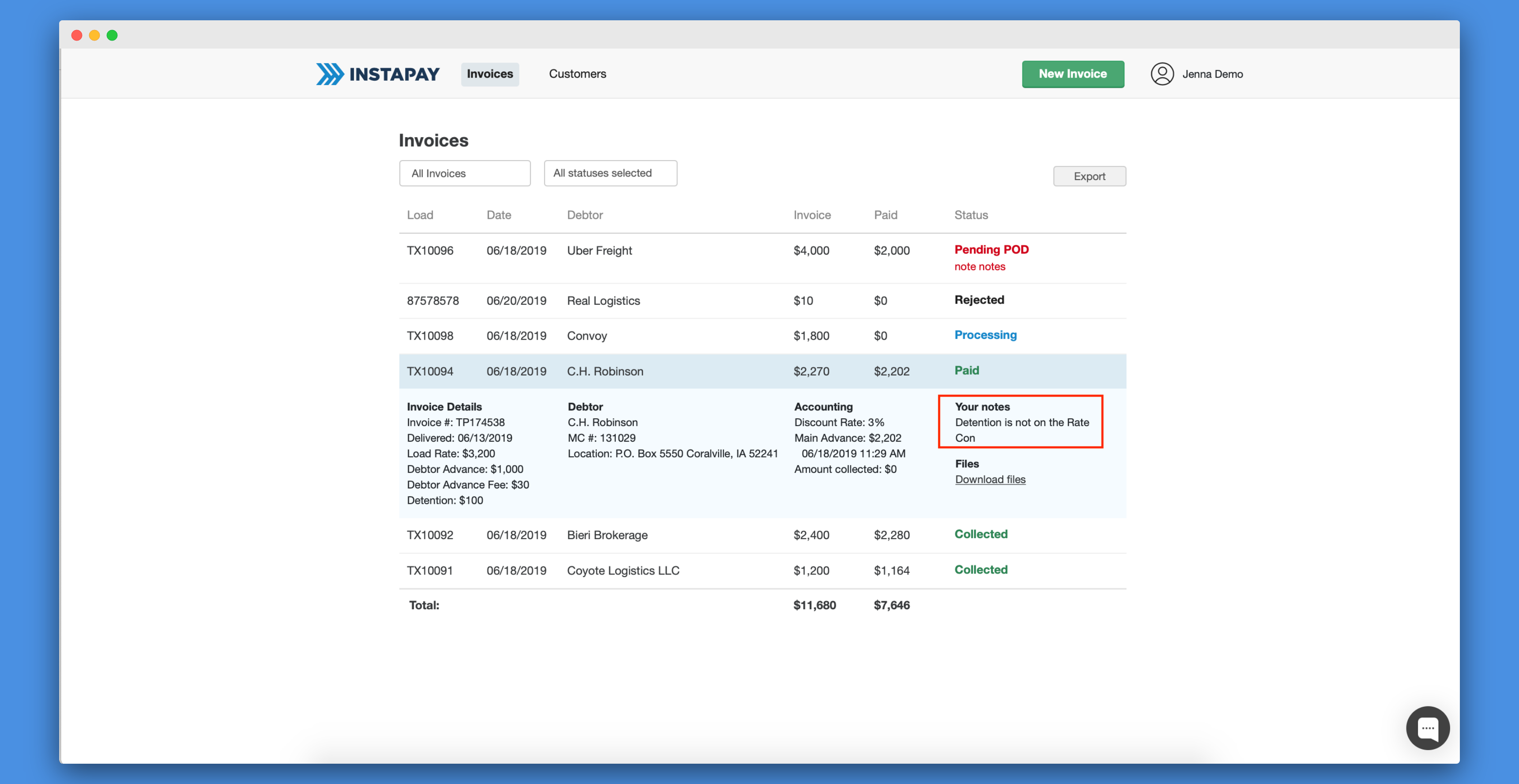Click the Debtor Advance: $1,000 line

click(465, 469)
